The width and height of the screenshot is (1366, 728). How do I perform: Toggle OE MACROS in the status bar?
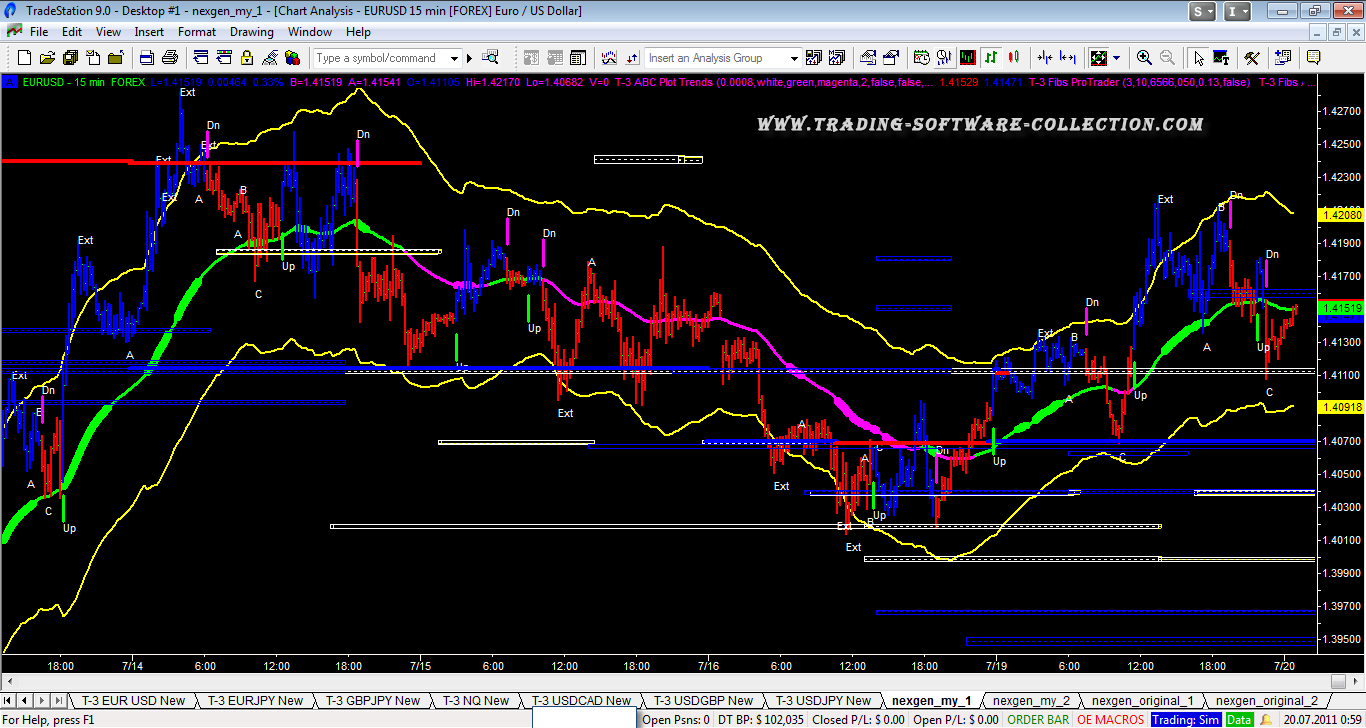click(x=1110, y=719)
